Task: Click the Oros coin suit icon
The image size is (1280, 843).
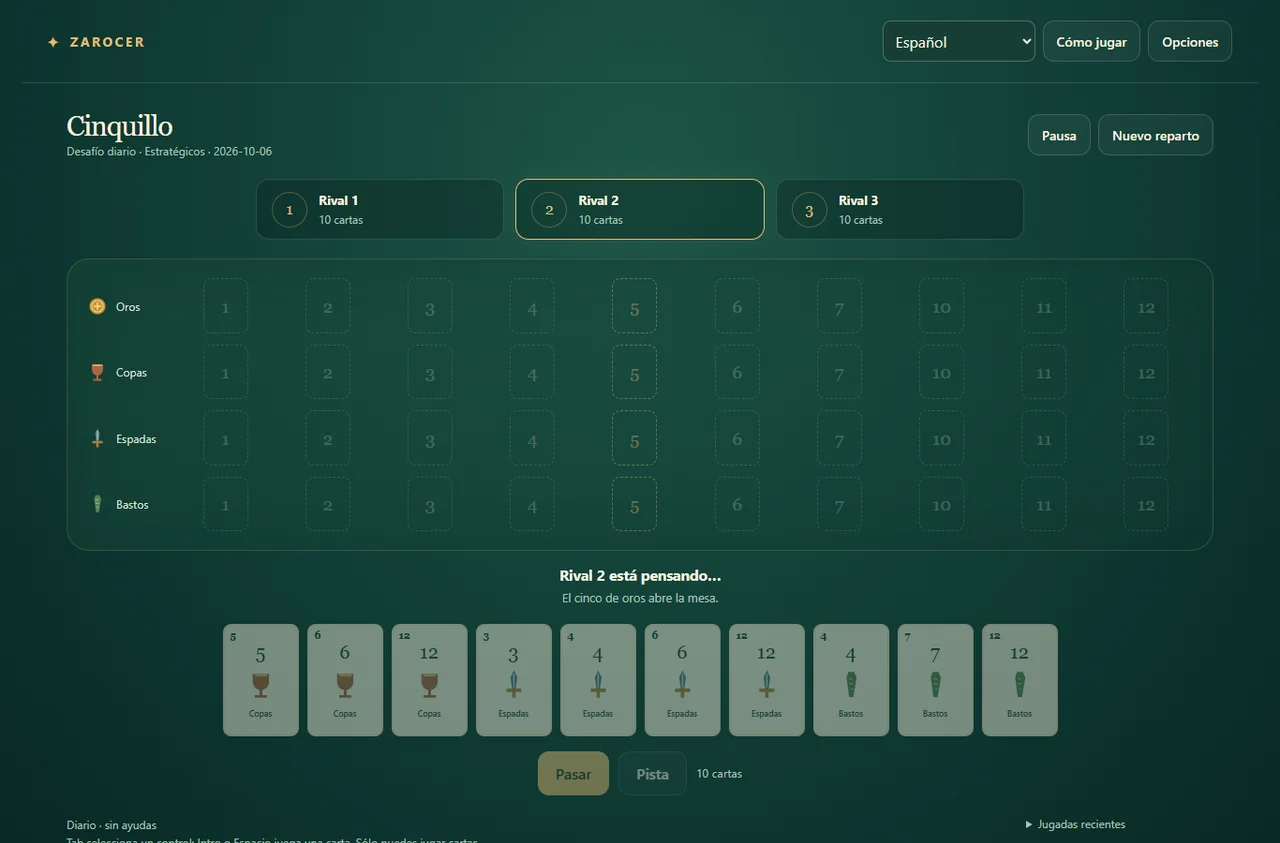Action: pyautogui.click(x=97, y=307)
